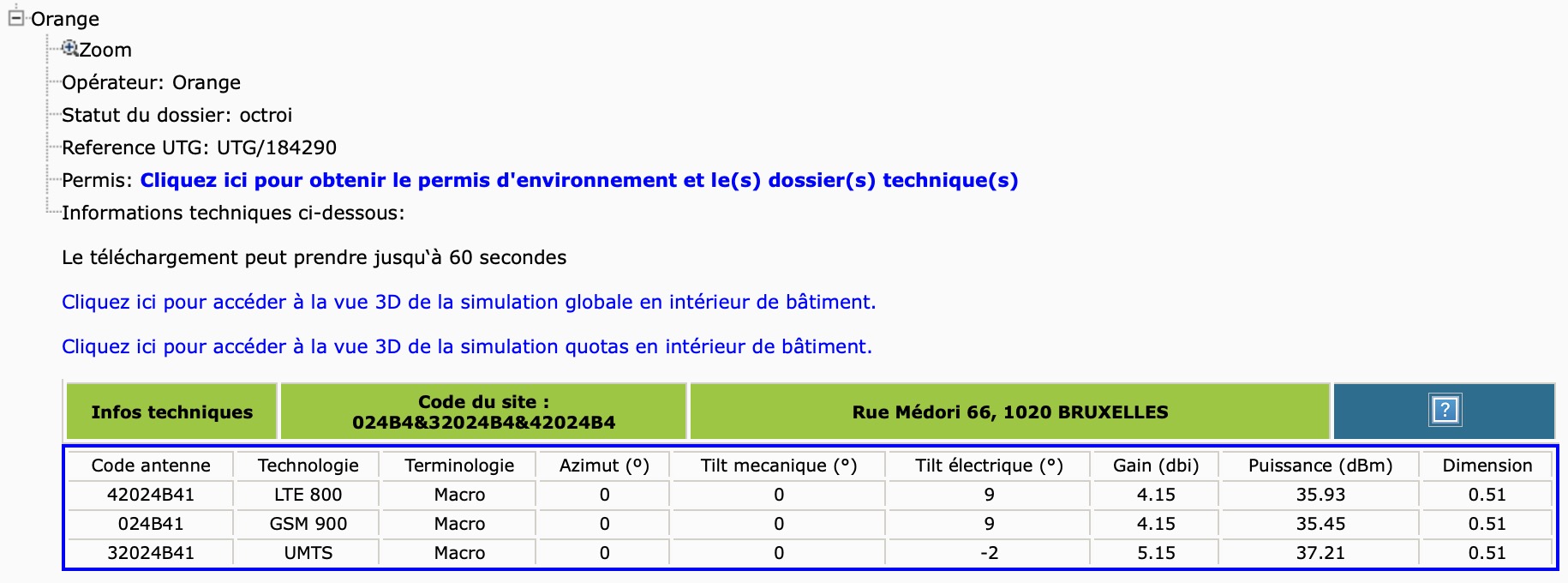Click the power value '37.21'
Image resolution: width=1568 pixels, height=583 pixels.
point(1320,553)
